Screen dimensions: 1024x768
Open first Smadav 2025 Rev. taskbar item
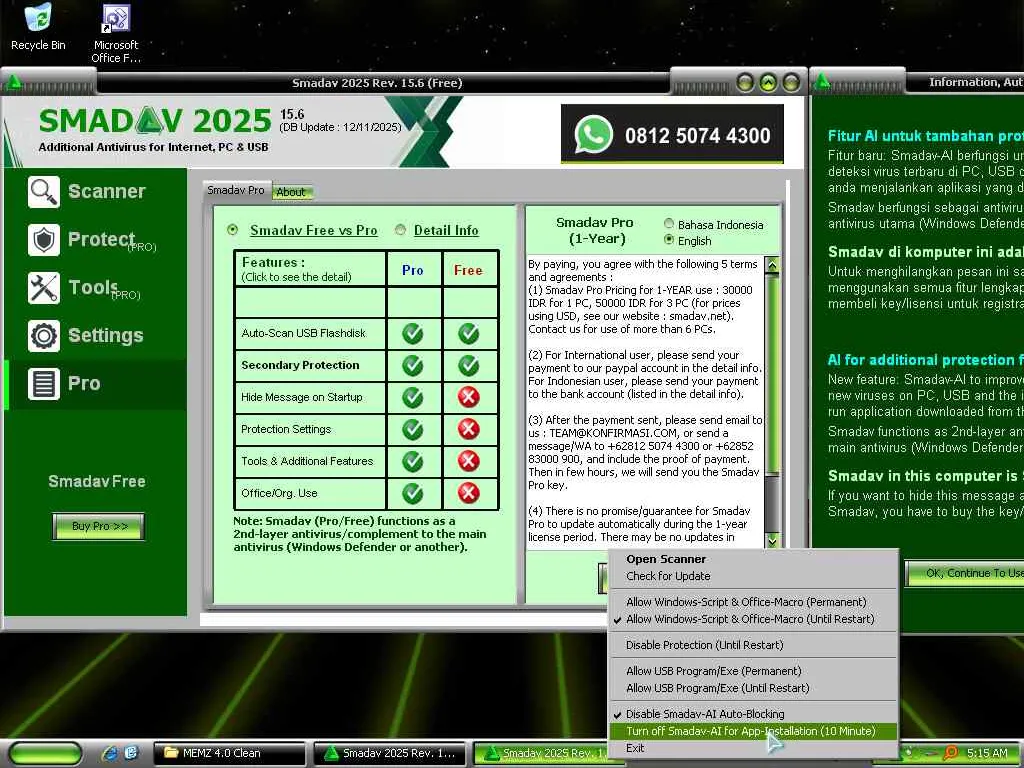(x=391, y=753)
